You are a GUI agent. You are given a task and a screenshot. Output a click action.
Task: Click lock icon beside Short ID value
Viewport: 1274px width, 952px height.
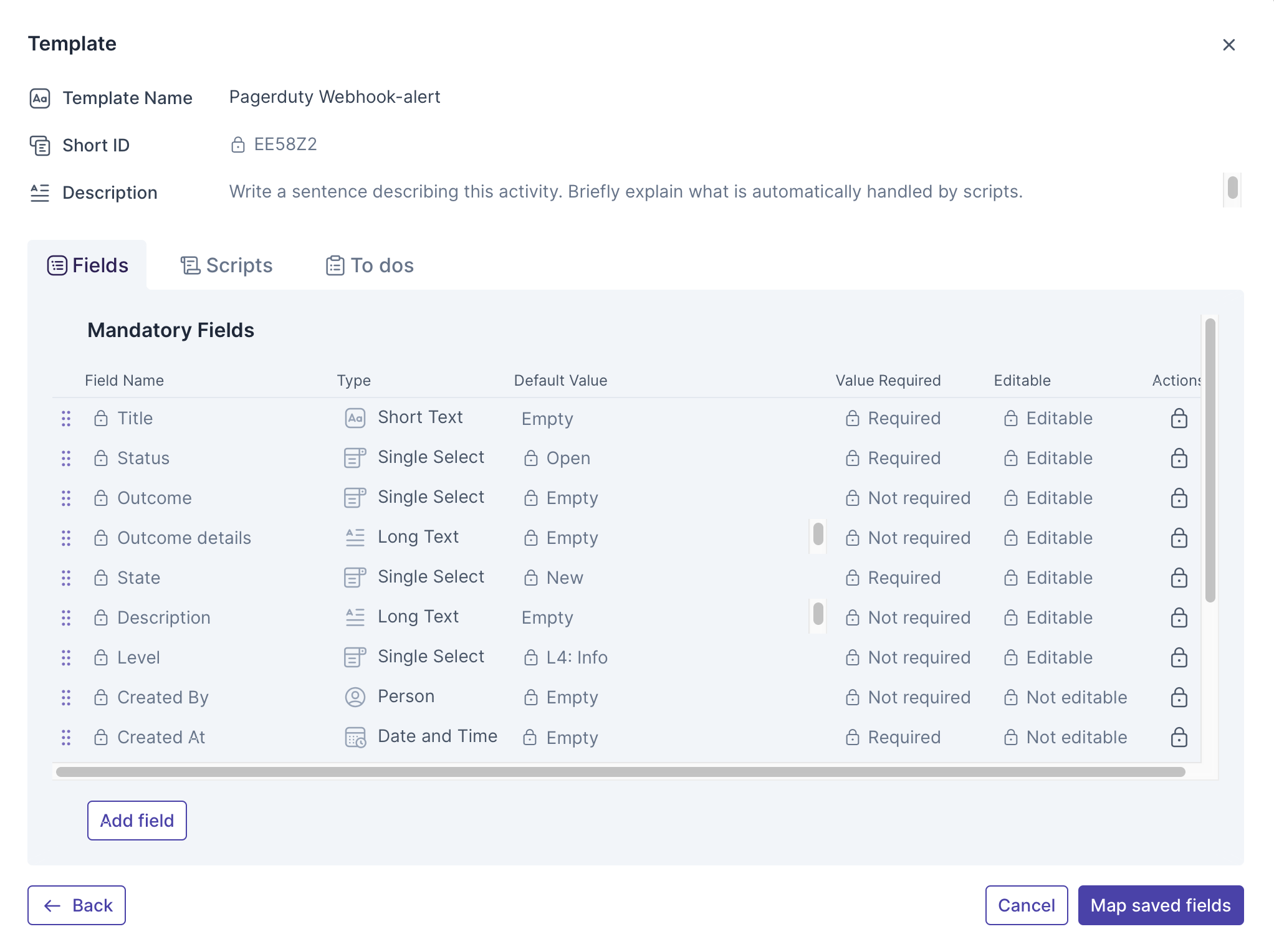pos(237,145)
